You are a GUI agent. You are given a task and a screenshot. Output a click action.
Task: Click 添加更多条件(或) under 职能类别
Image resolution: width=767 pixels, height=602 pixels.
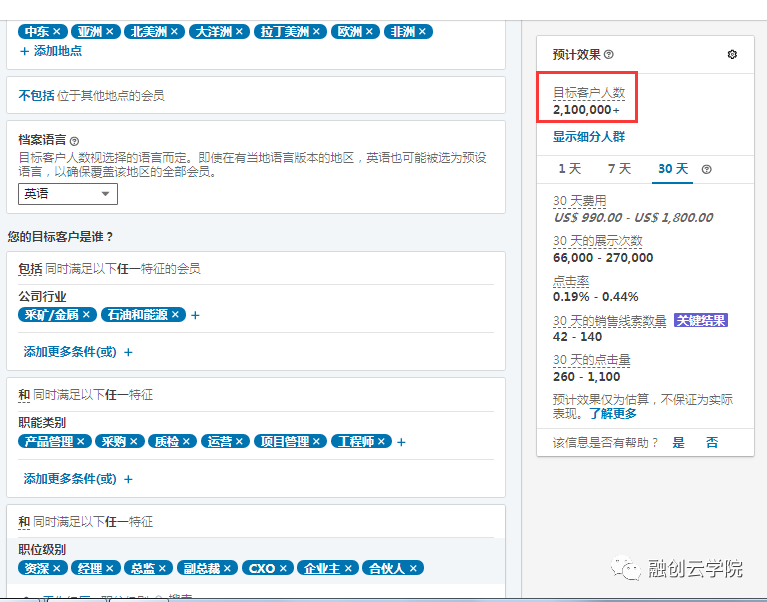click(x=78, y=479)
